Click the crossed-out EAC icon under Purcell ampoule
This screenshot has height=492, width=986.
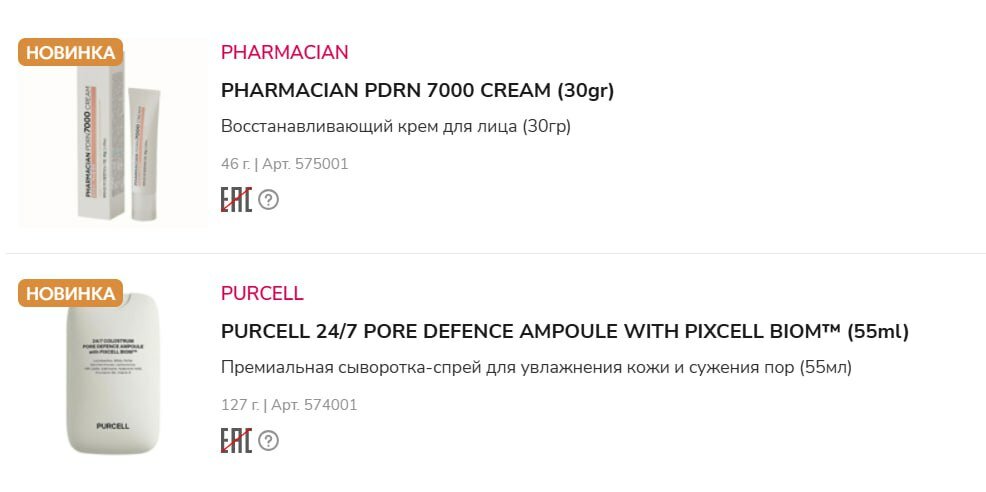coord(235,441)
